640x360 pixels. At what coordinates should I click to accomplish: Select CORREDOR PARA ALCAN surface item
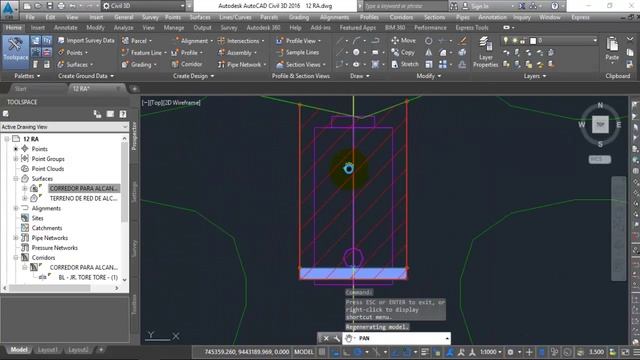click(84, 189)
